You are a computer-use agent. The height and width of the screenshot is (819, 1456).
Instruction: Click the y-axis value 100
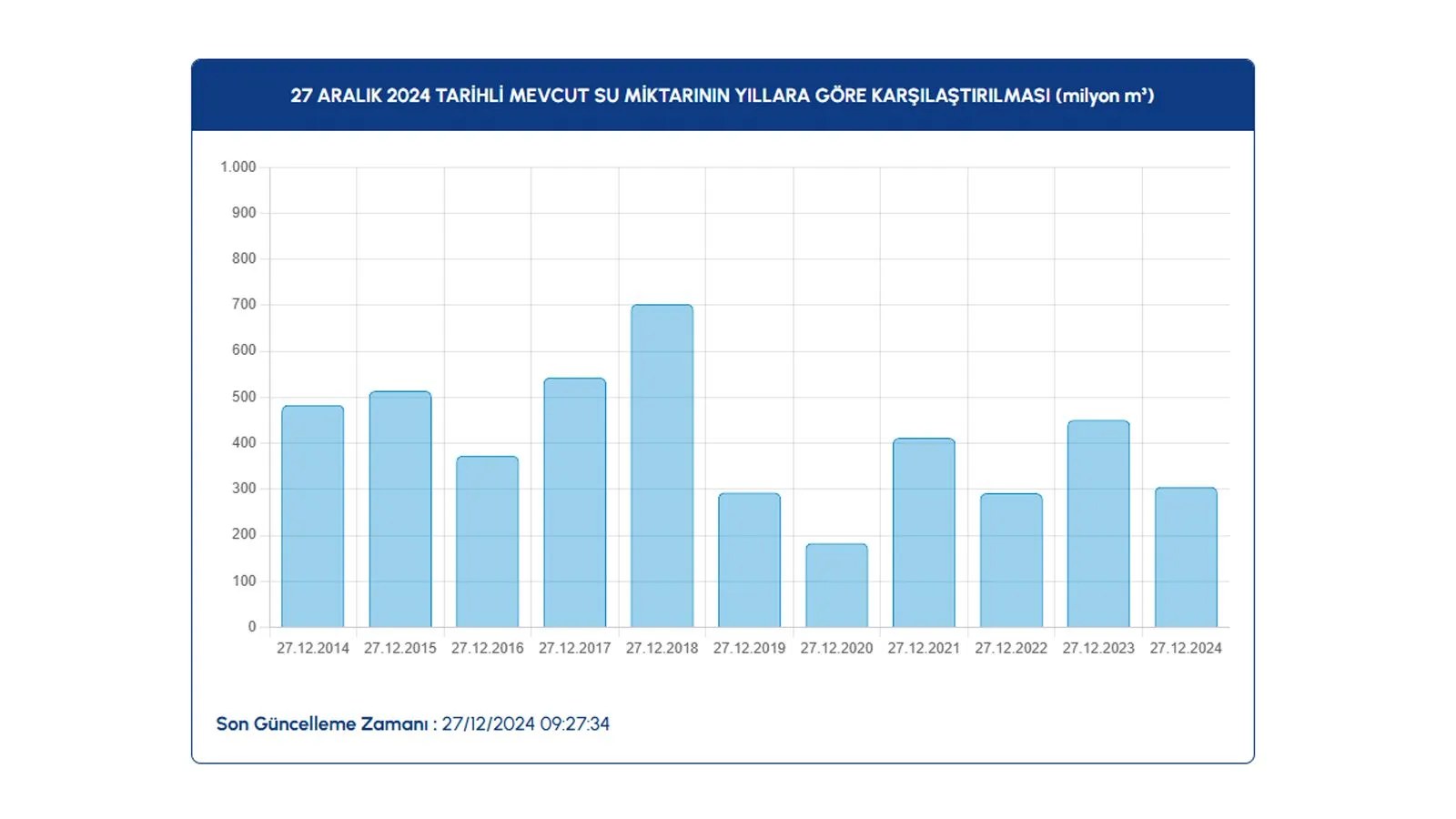(244, 581)
